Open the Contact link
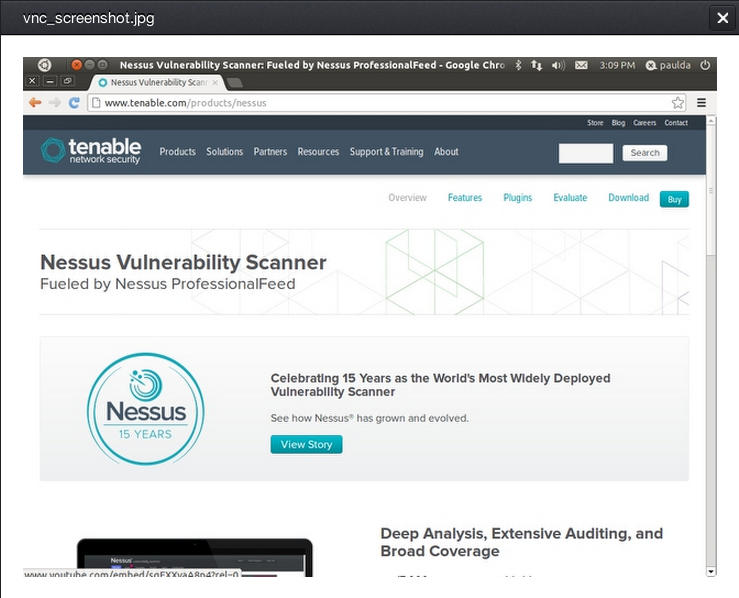 [676, 123]
